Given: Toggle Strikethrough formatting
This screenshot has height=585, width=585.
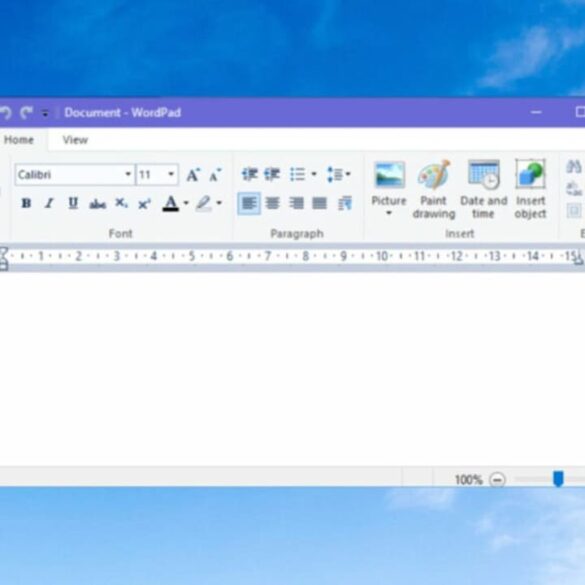Looking at the screenshot, I should (x=97, y=203).
